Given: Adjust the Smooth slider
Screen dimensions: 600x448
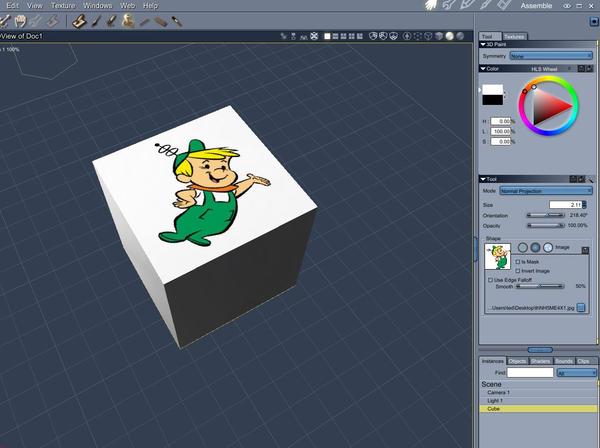Looking at the screenshot, I should [540, 286].
